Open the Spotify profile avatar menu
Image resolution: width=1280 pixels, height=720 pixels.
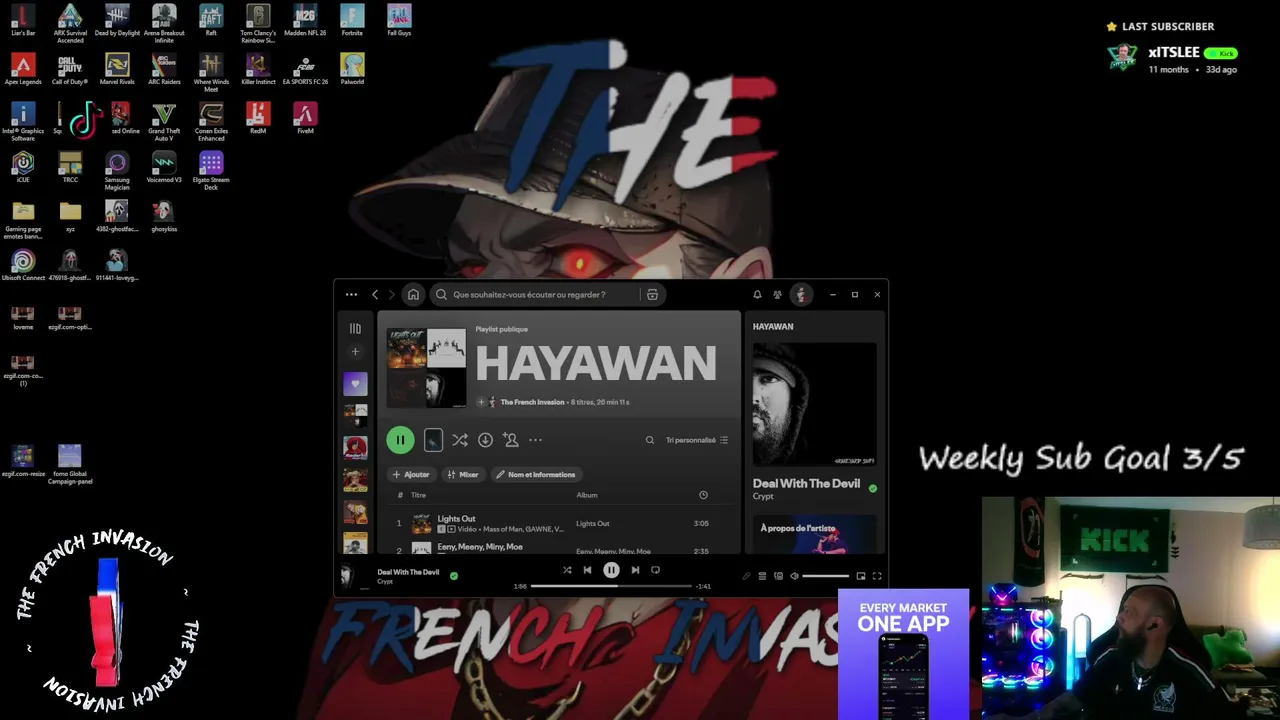(x=800, y=295)
